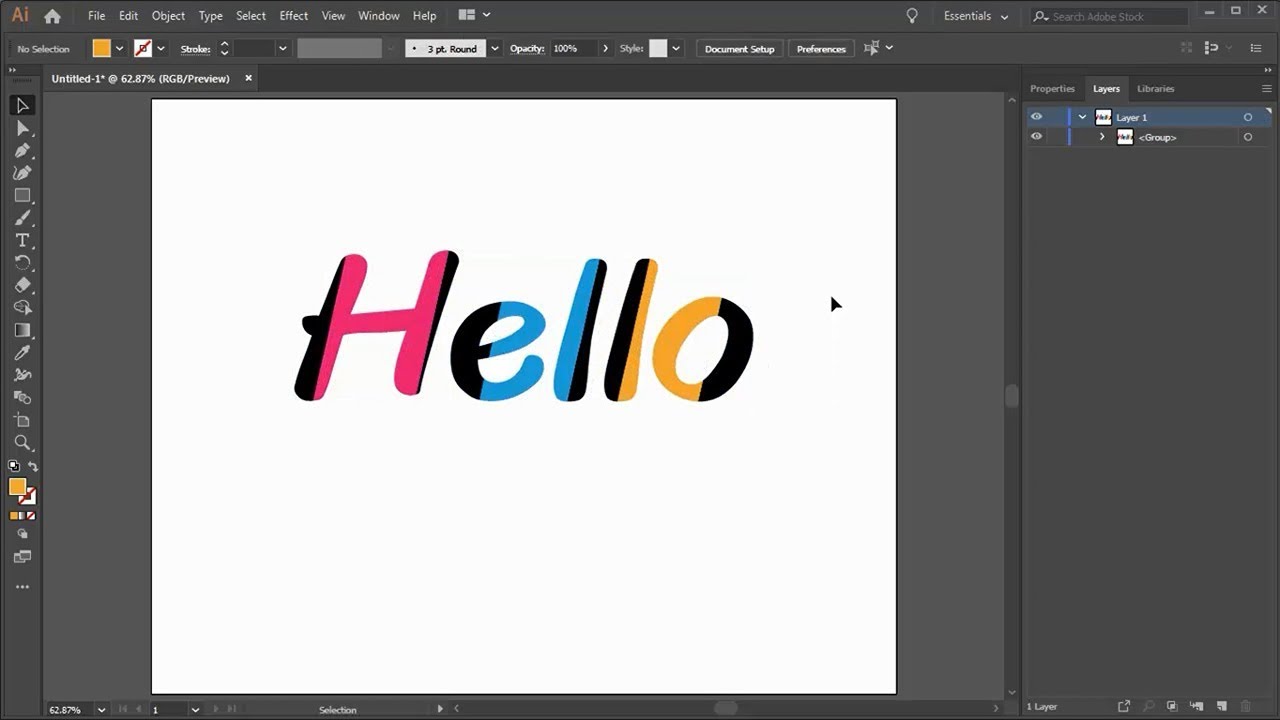The width and height of the screenshot is (1280, 720).
Task: Open brush definition 3 pt. Round dropdown
Action: (494, 48)
